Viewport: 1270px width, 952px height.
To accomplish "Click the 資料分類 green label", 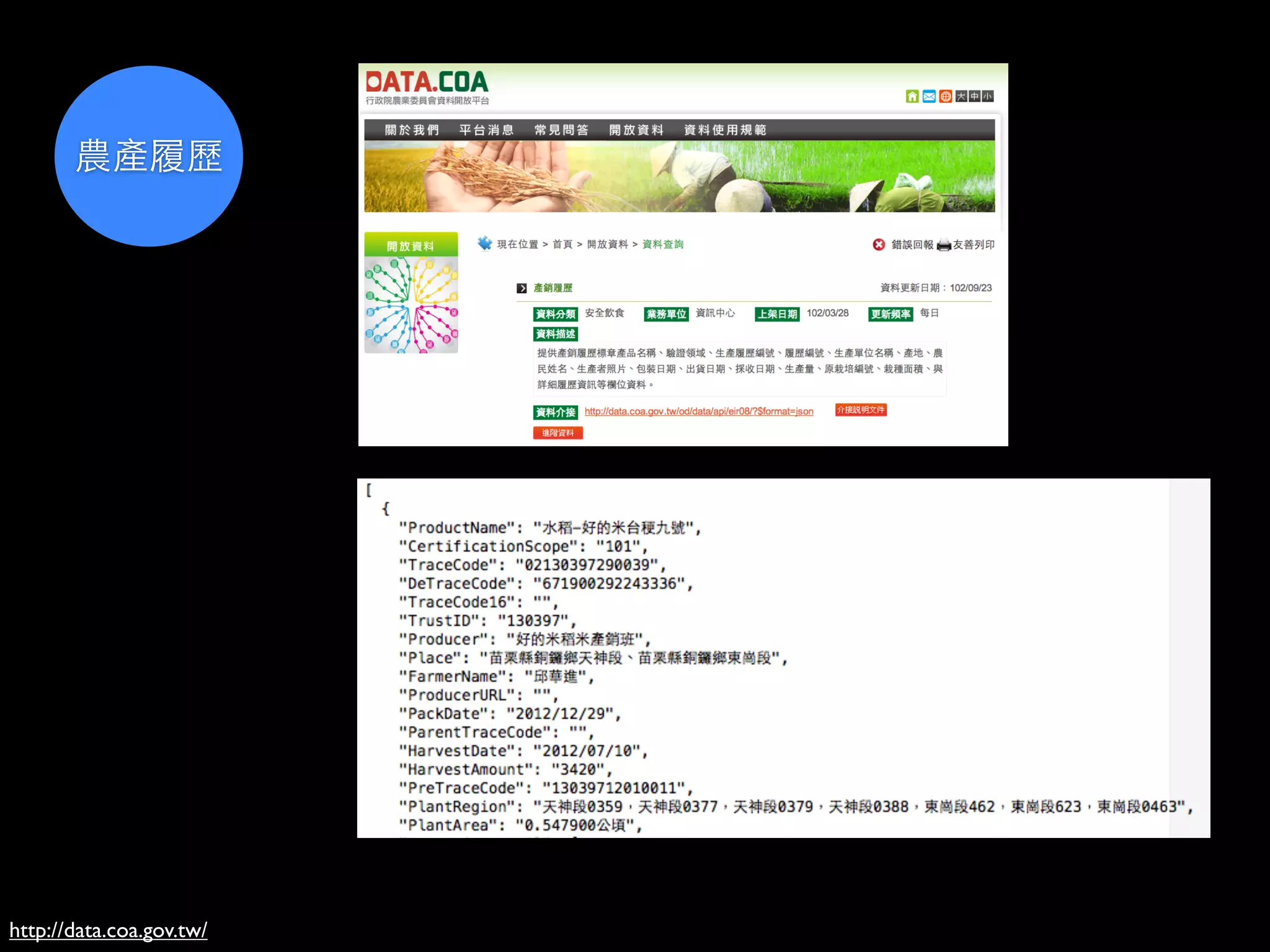I will (x=556, y=314).
